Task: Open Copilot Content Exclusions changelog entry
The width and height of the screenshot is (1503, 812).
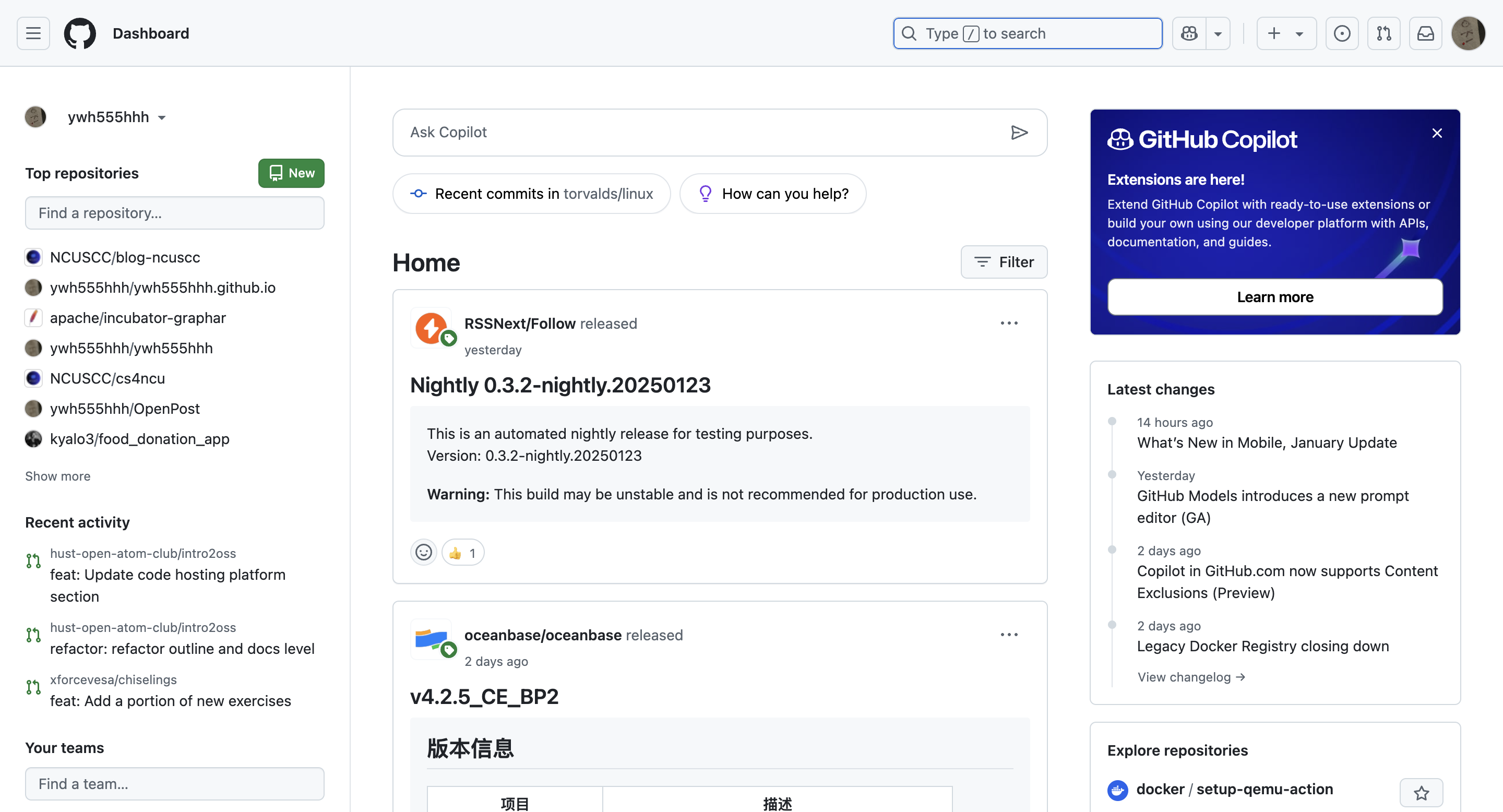Action: [x=1287, y=582]
